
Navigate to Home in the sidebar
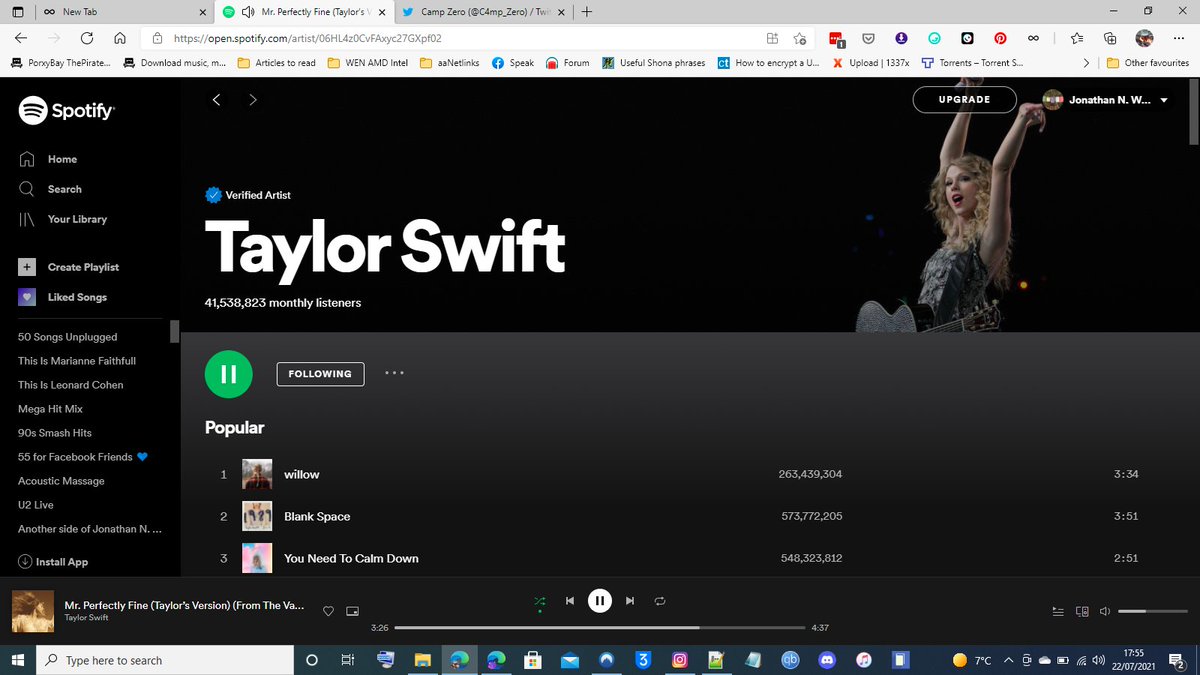click(x=62, y=159)
